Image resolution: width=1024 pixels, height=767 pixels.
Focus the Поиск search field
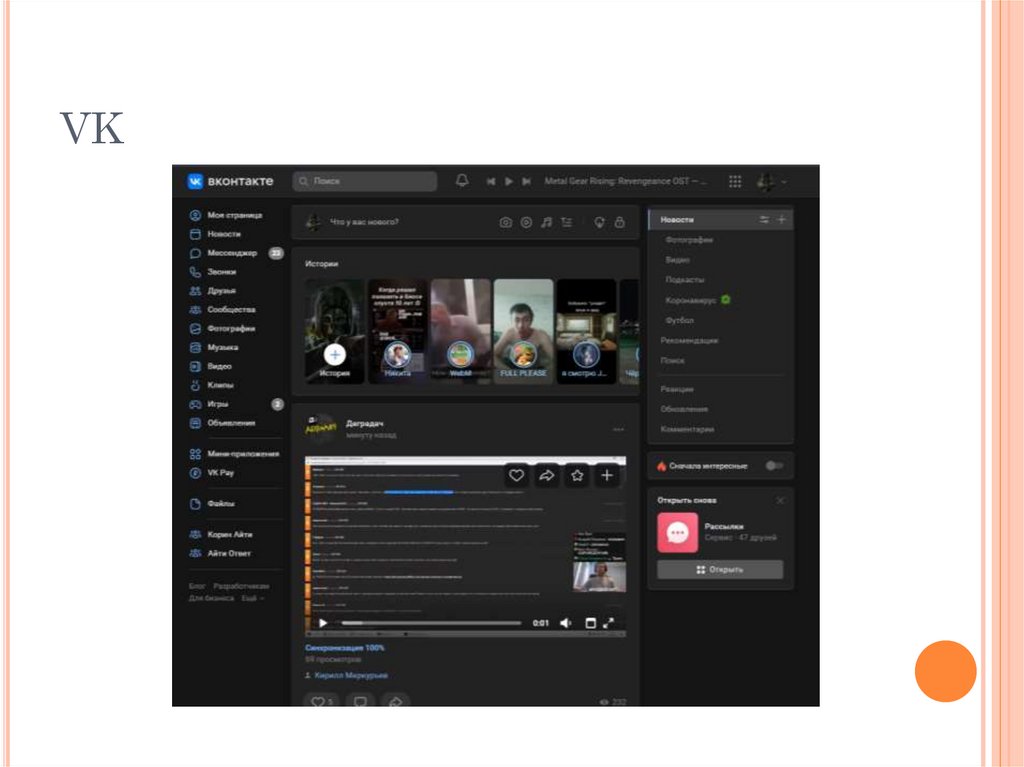click(365, 181)
